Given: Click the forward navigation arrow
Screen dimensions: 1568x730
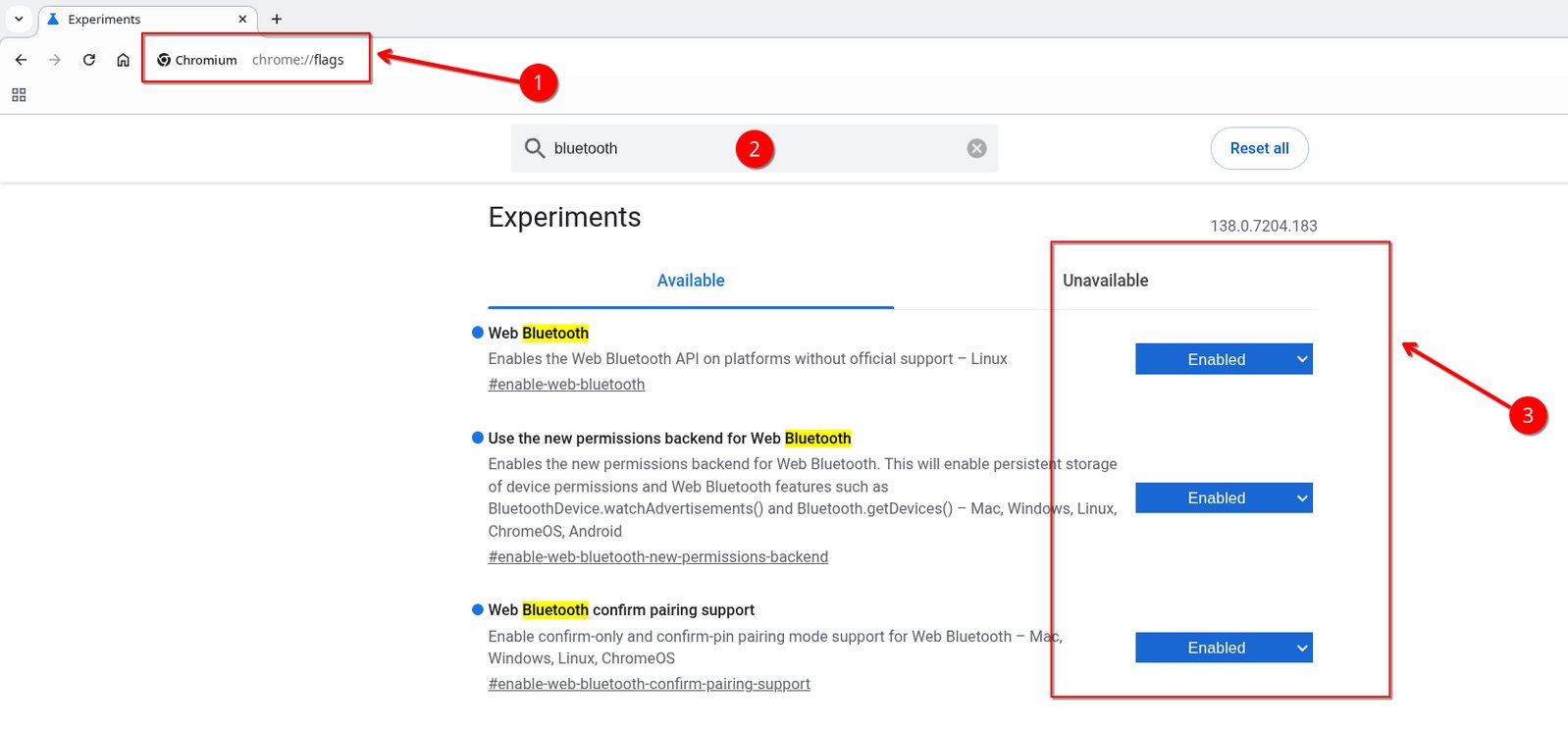Looking at the screenshot, I should click(x=55, y=60).
